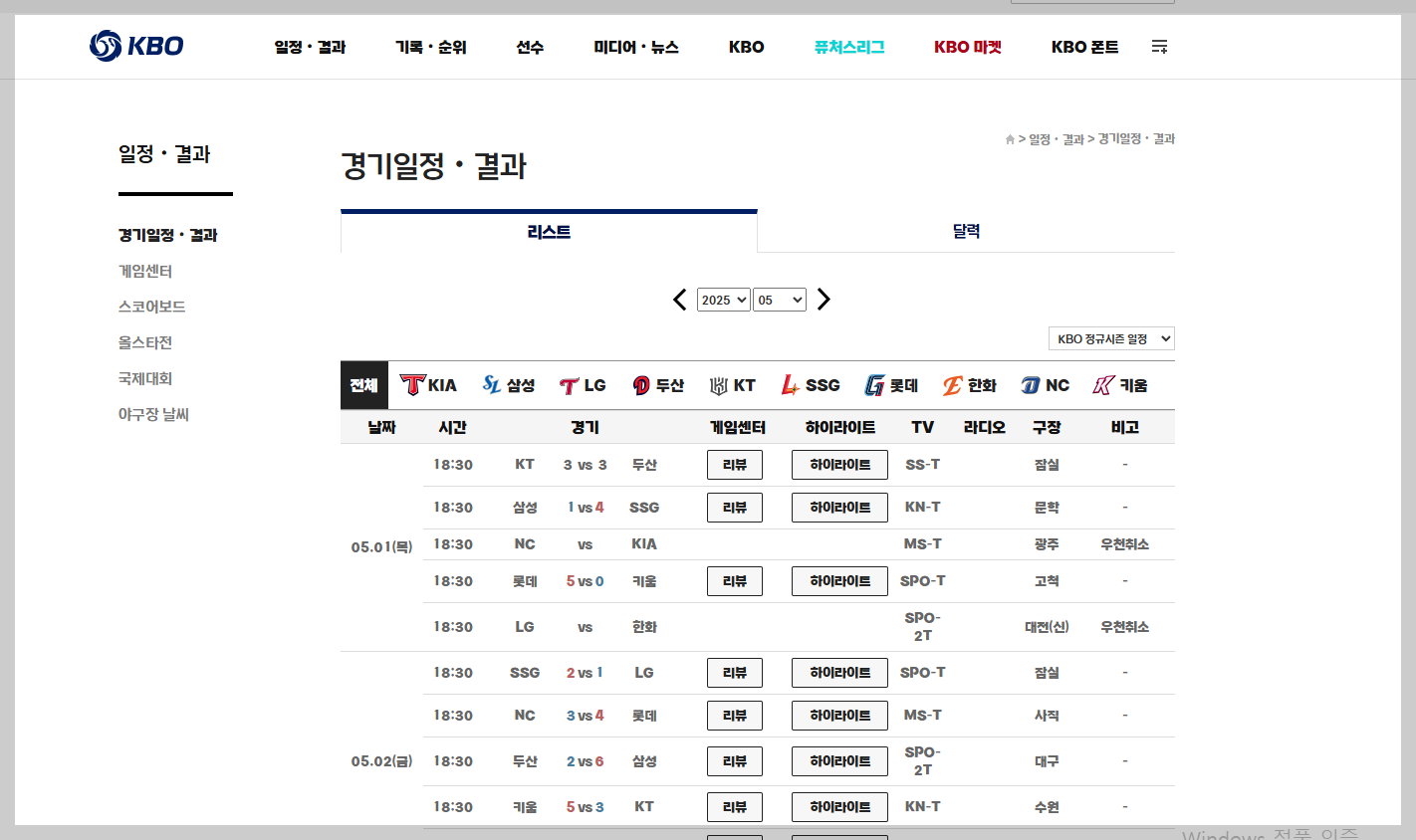The height and width of the screenshot is (840, 1416).
Task: Open 국제대회 in the sidebar
Action: coord(145,378)
